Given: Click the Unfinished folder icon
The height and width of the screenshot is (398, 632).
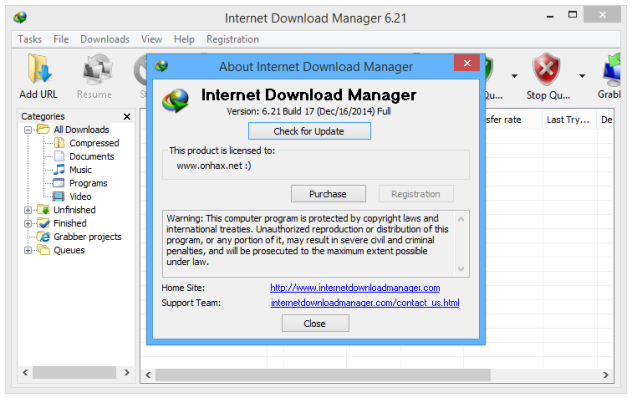Looking at the screenshot, I should [43, 210].
